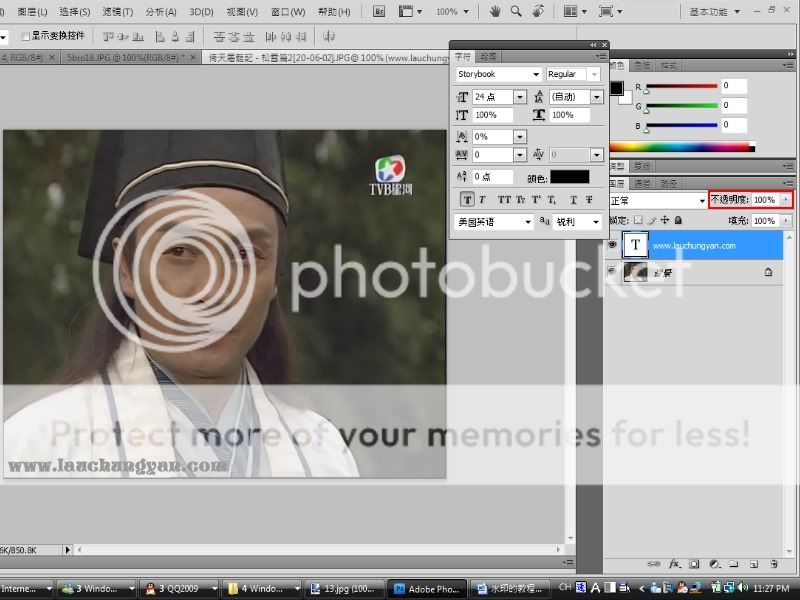
Task: Open the 0% scaling dropdown arrow
Action: pos(520,137)
